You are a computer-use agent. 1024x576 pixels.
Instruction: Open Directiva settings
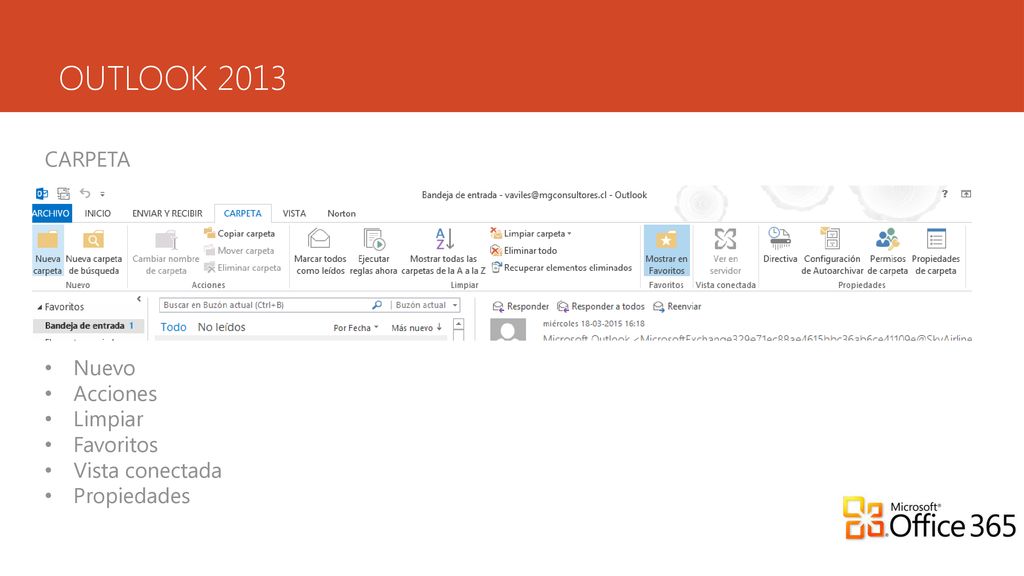(x=780, y=246)
